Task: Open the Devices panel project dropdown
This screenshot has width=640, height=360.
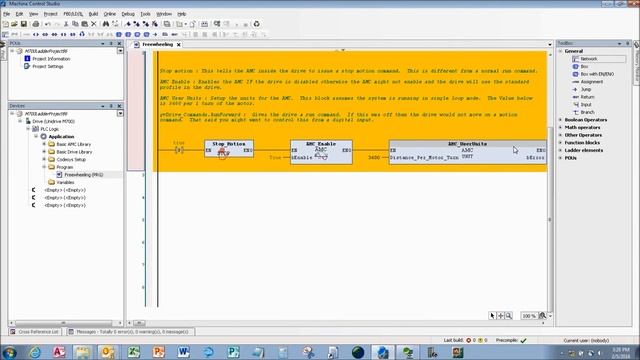Action: click(x=120, y=113)
